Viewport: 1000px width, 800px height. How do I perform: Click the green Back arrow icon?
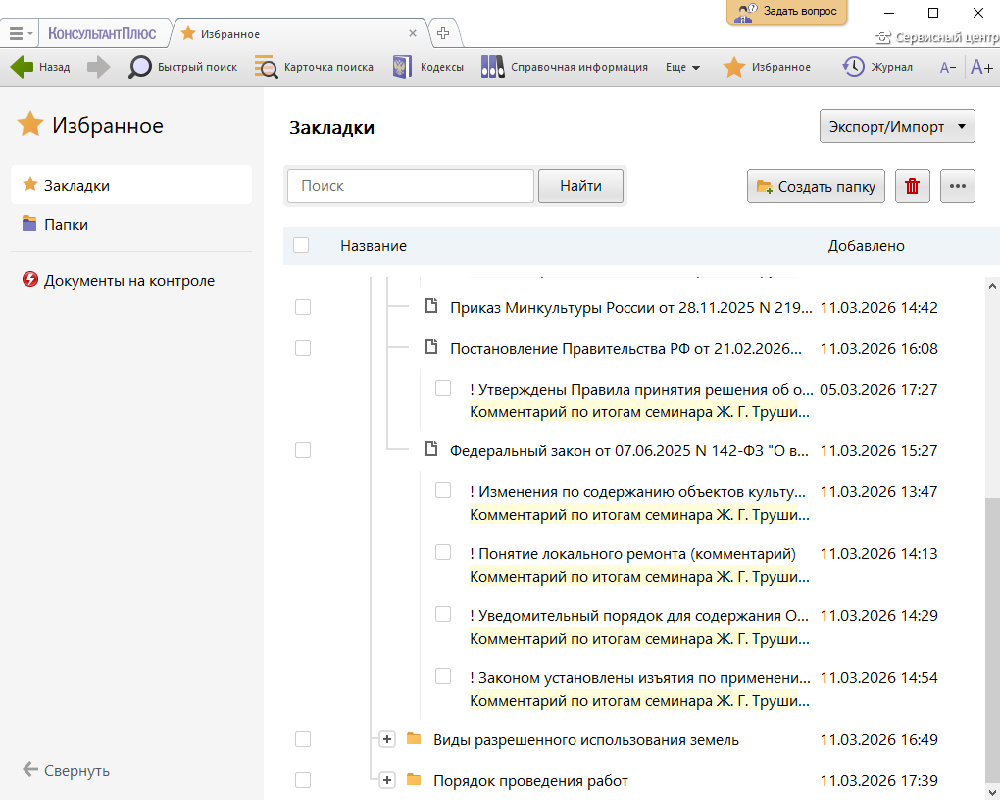tap(22, 67)
